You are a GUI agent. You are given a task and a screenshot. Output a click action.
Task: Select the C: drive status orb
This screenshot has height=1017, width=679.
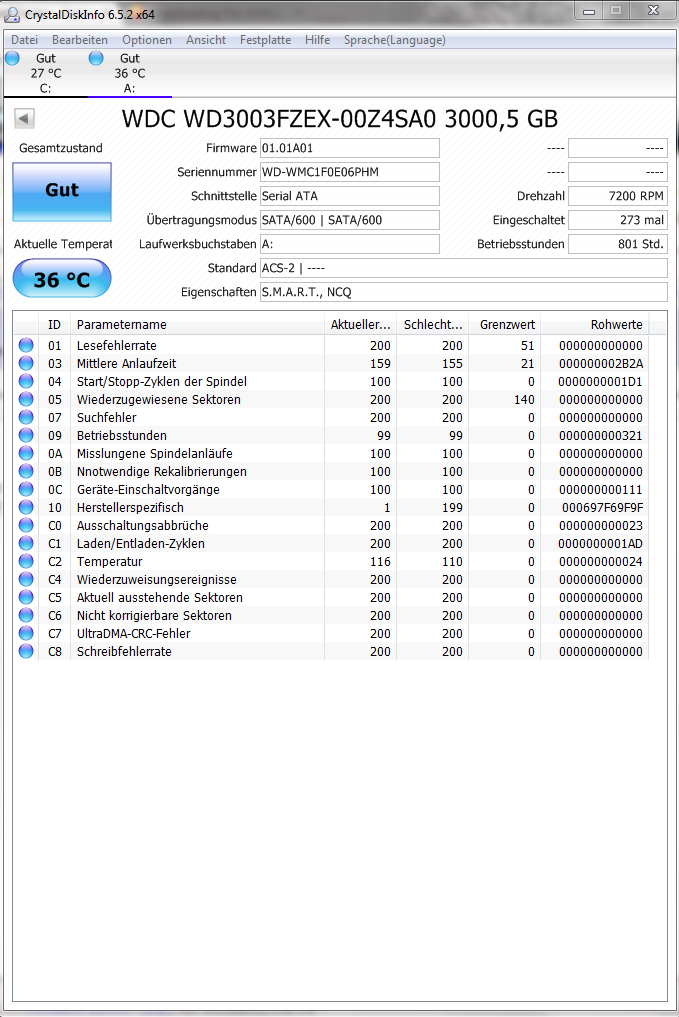point(12,58)
